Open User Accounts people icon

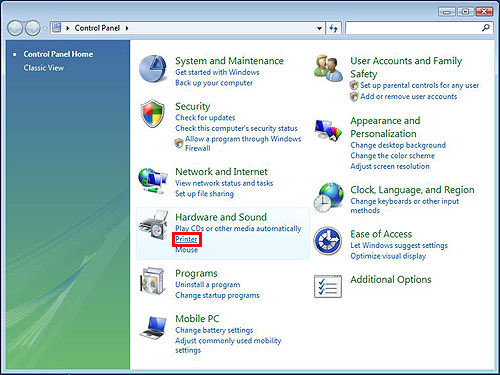[328, 68]
